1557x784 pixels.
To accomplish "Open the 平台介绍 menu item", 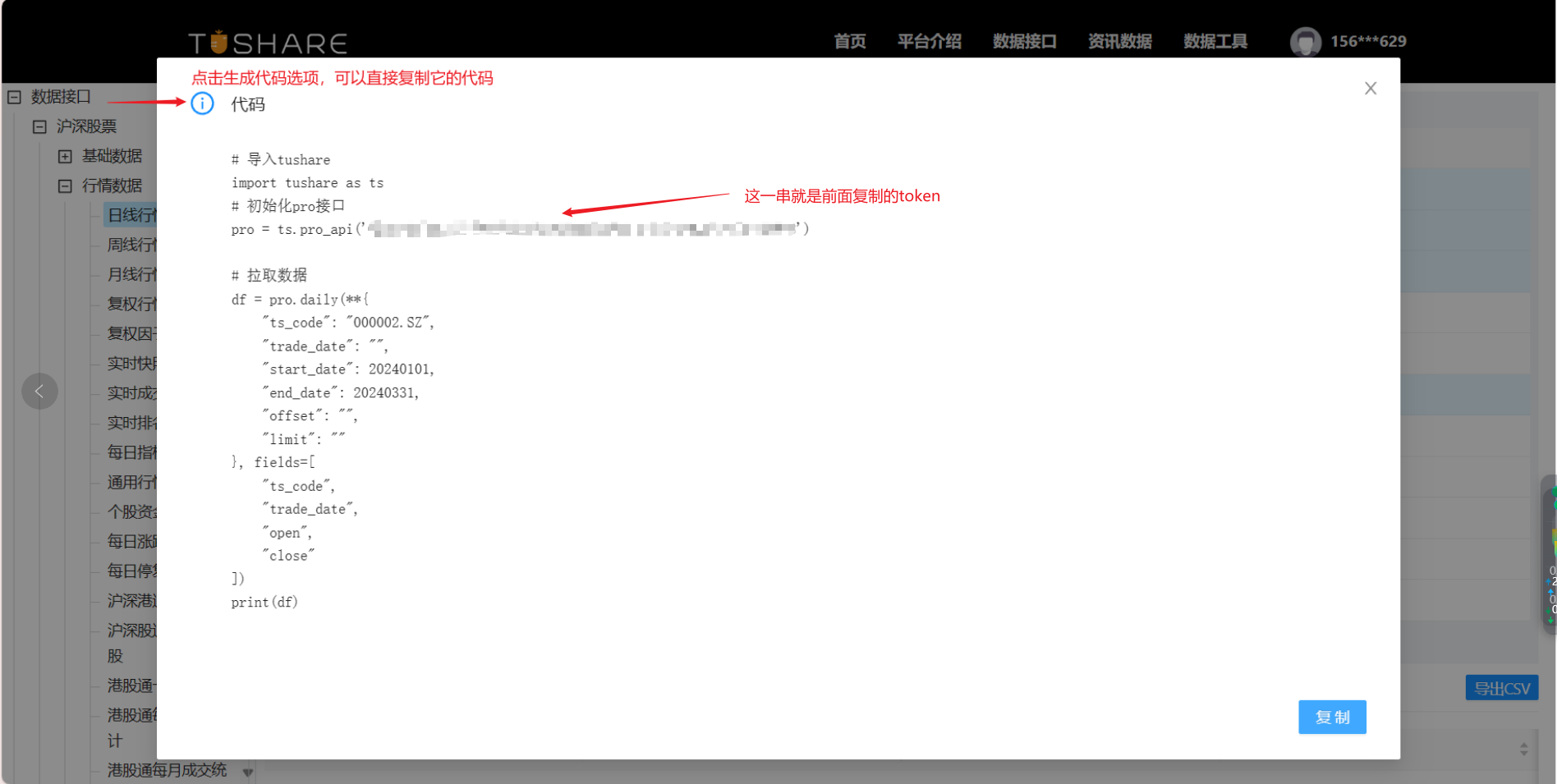I will tap(929, 41).
